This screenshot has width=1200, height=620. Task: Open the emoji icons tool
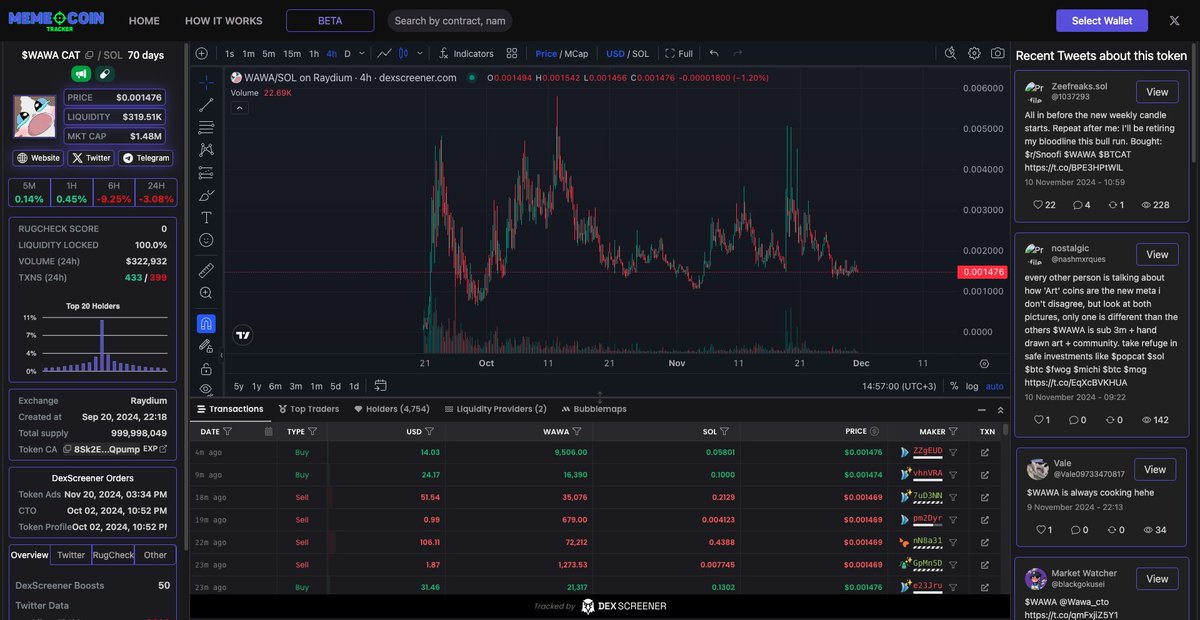pyautogui.click(x=206, y=240)
